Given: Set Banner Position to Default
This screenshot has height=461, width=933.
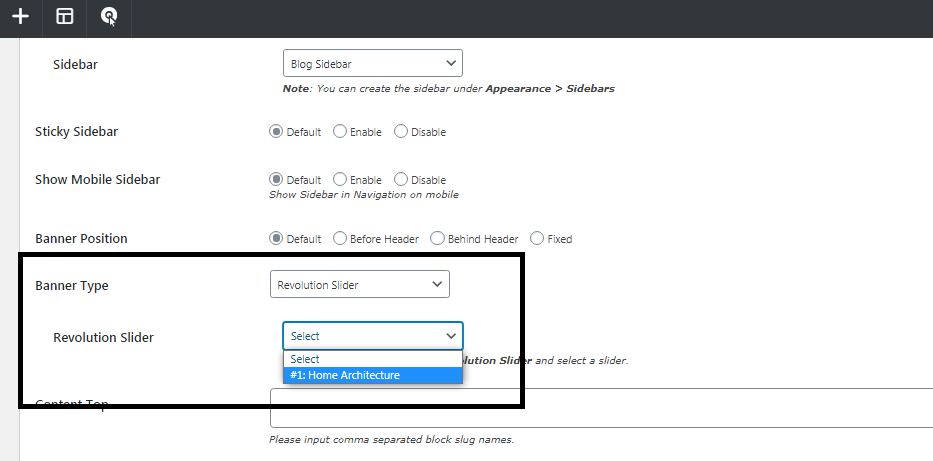Looking at the screenshot, I should coord(276,239).
